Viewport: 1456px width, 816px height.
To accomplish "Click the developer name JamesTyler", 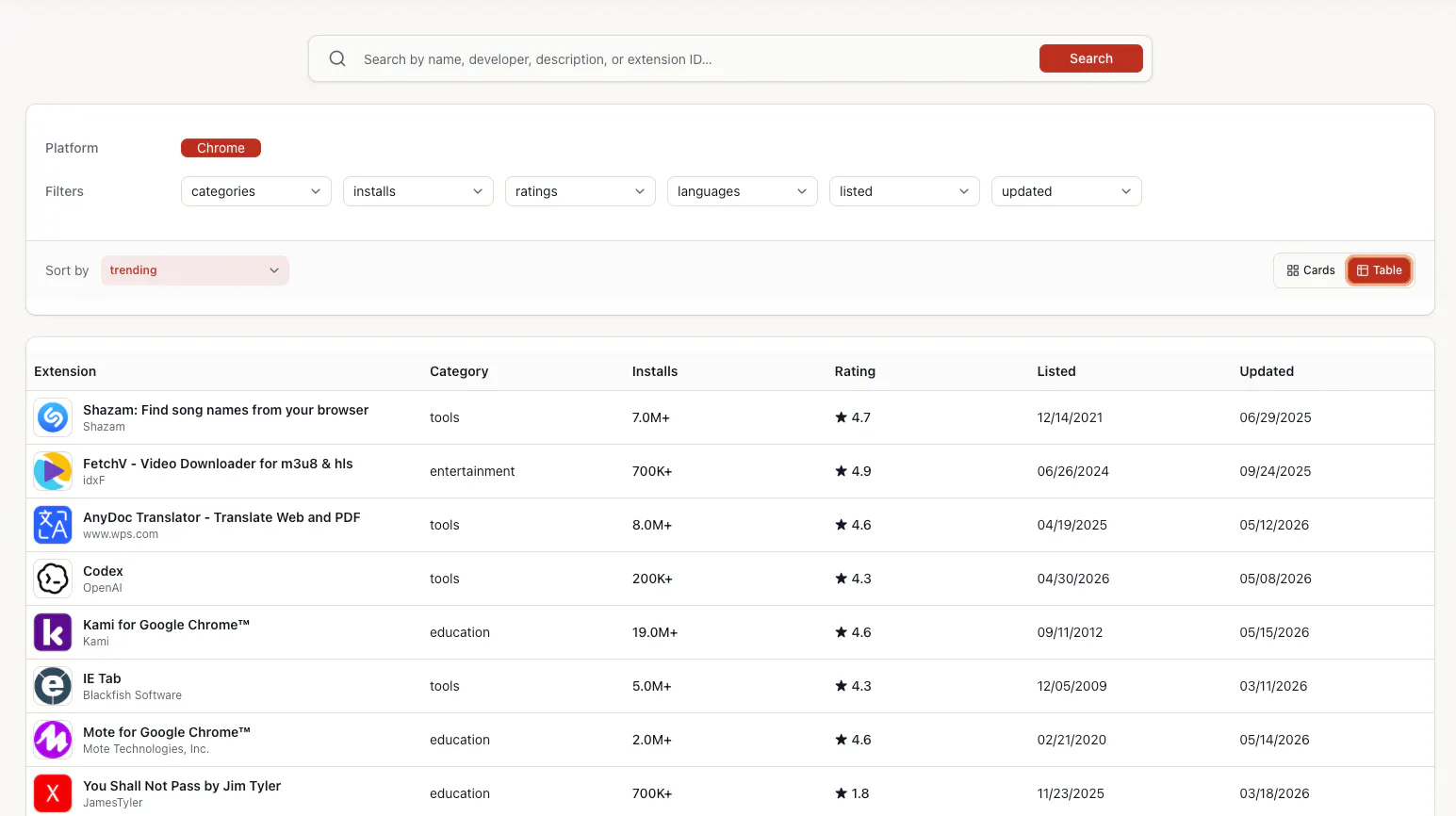I will pos(113,803).
